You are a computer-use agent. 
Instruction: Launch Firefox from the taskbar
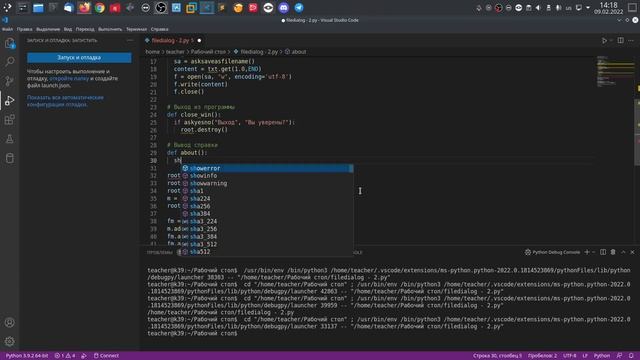84,8
